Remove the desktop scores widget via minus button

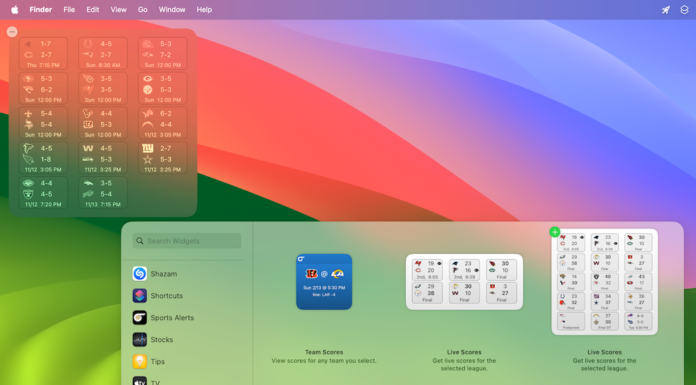[x=12, y=32]
